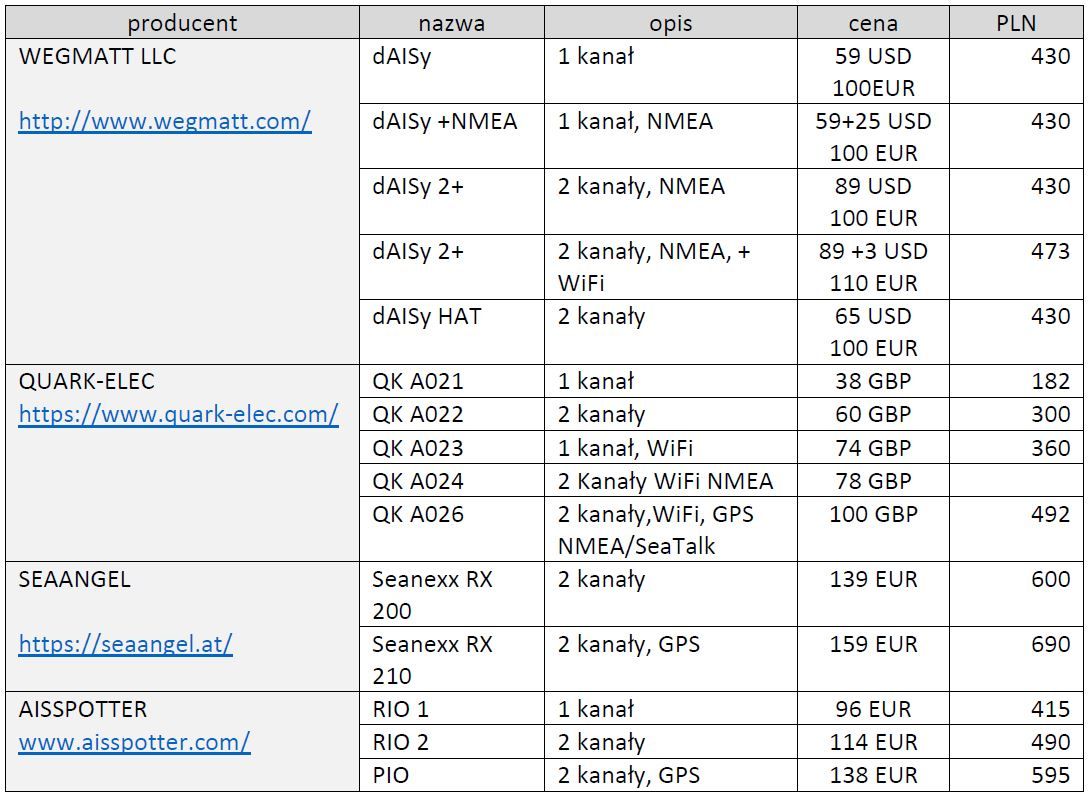Screen dimensions: 1089x796
Task: Visit the www.aisspotter.com link
Action: [134, 742]
